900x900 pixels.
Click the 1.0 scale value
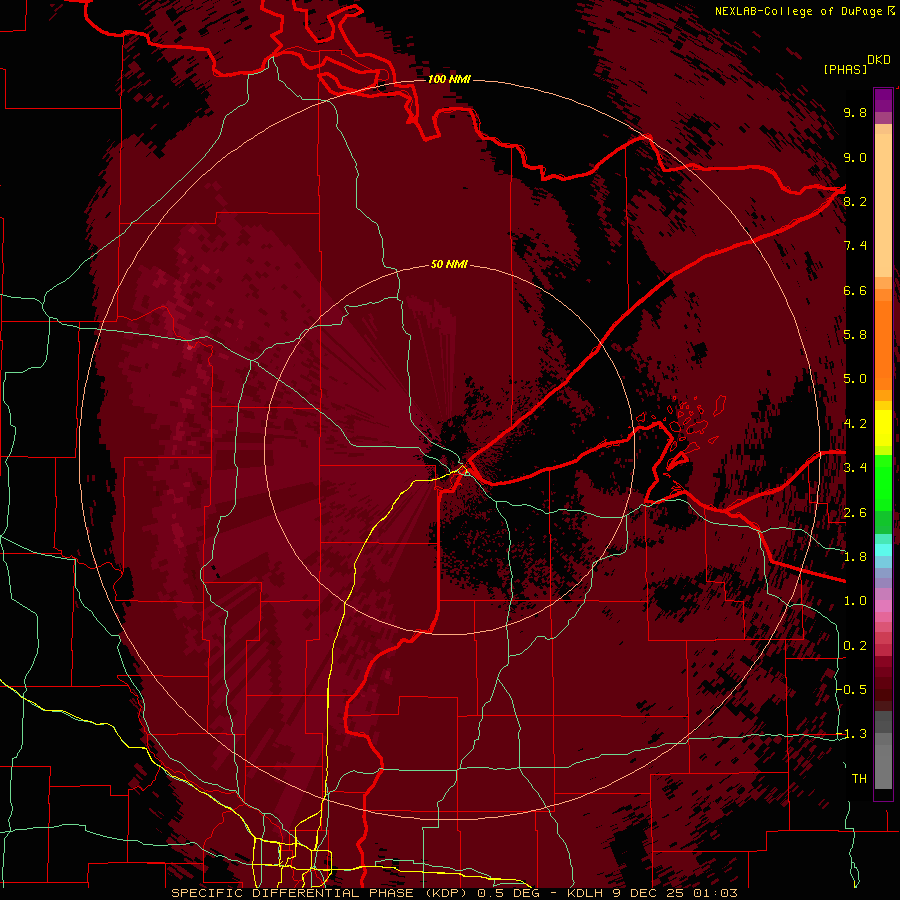(x=855, y=601)
